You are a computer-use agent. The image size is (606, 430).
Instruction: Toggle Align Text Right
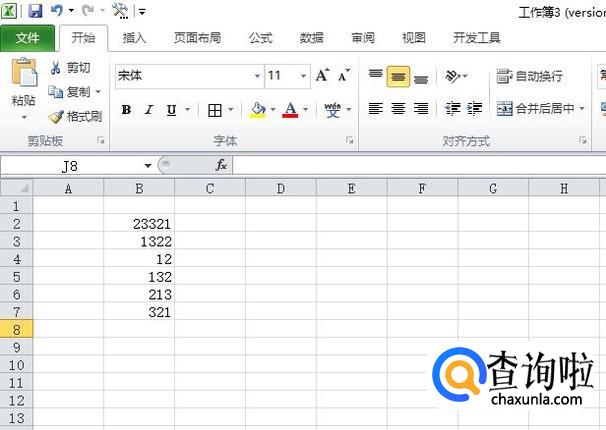point(421,109)
